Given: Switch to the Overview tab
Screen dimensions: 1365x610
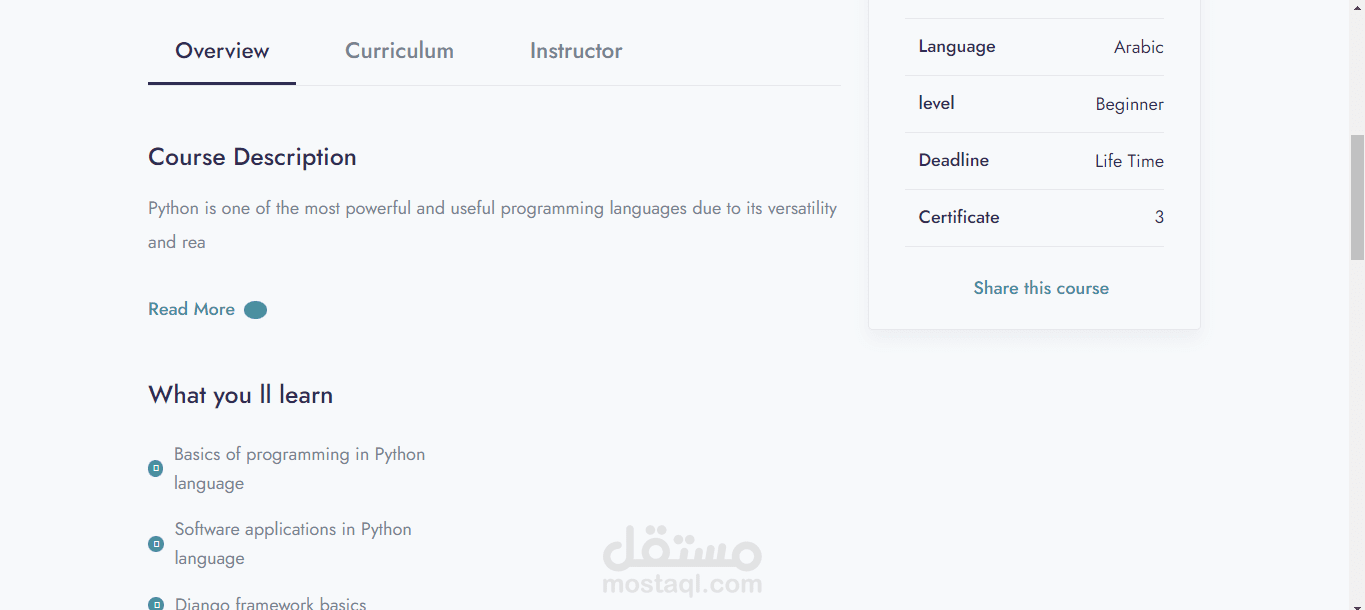Looking at the screenshot, I should [x=222, y=51].
